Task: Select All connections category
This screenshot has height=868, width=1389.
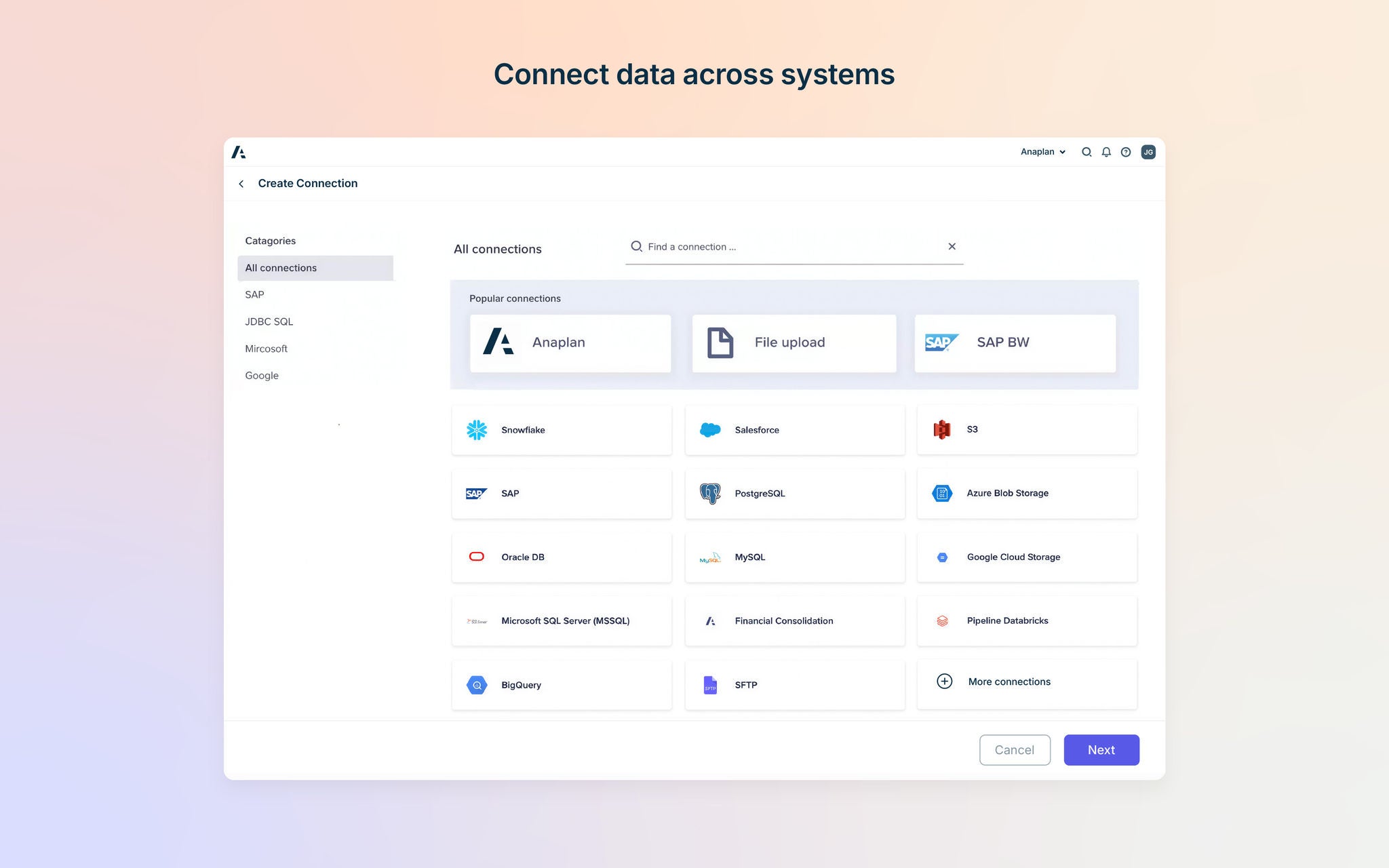Action: (315, 268)
